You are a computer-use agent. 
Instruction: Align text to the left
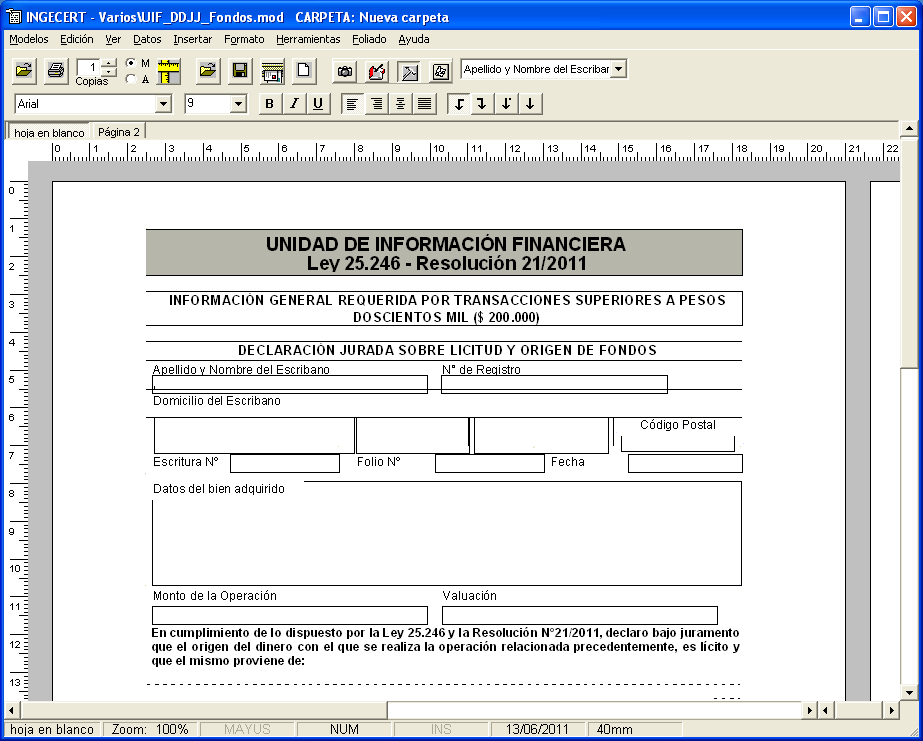352,104
